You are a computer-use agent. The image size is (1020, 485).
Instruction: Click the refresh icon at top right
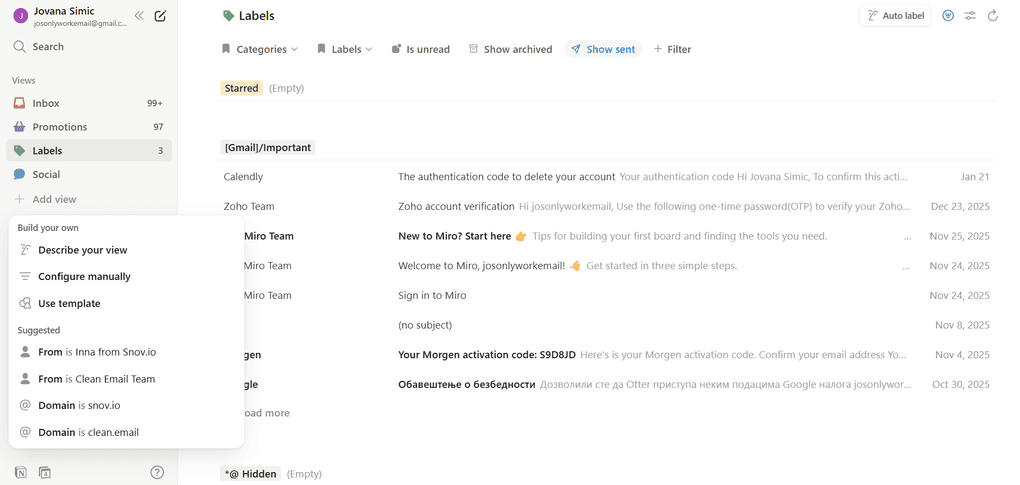click(x=992, y=16)
